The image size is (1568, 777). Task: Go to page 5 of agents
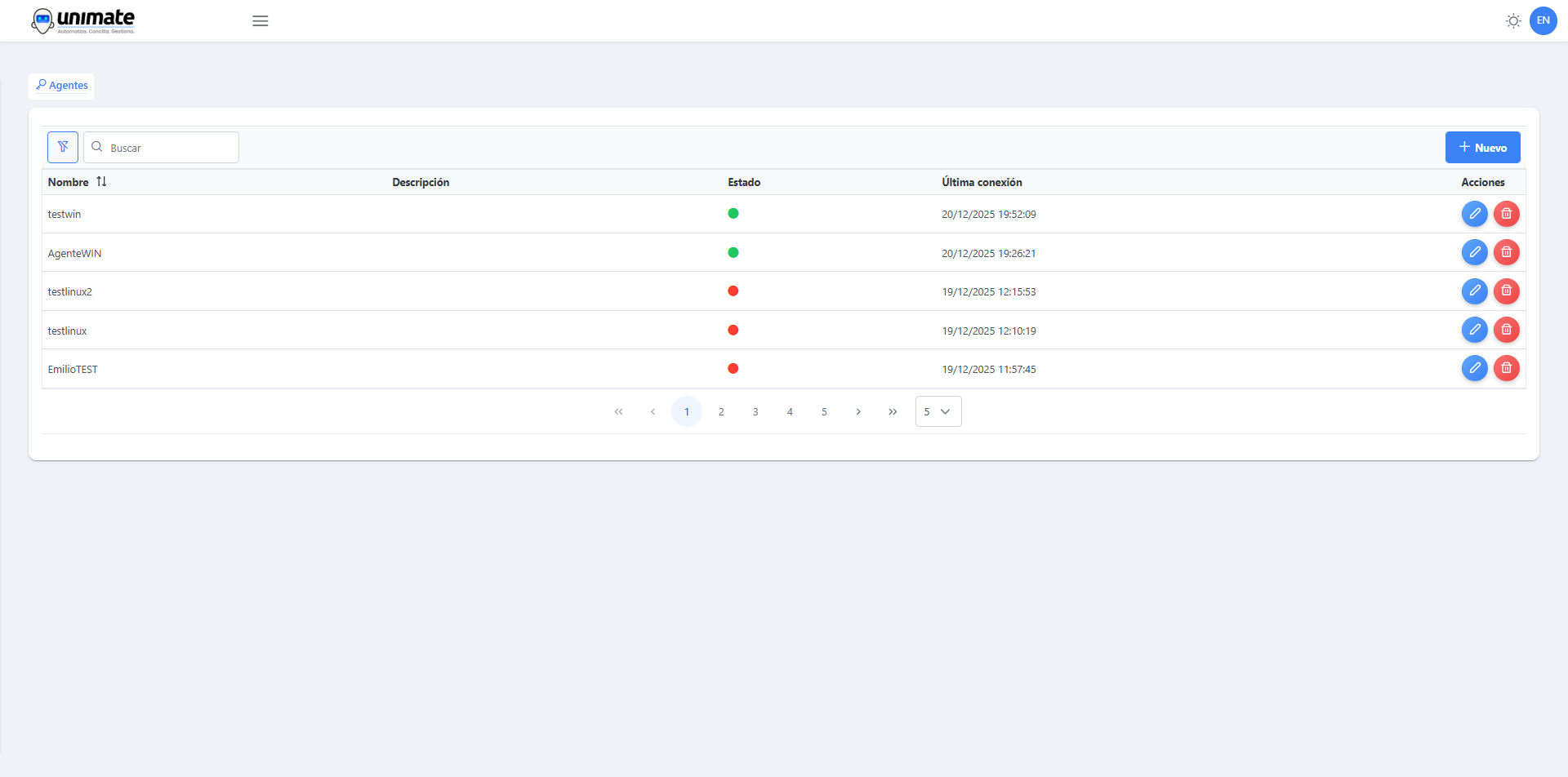(x=824, y=411)
